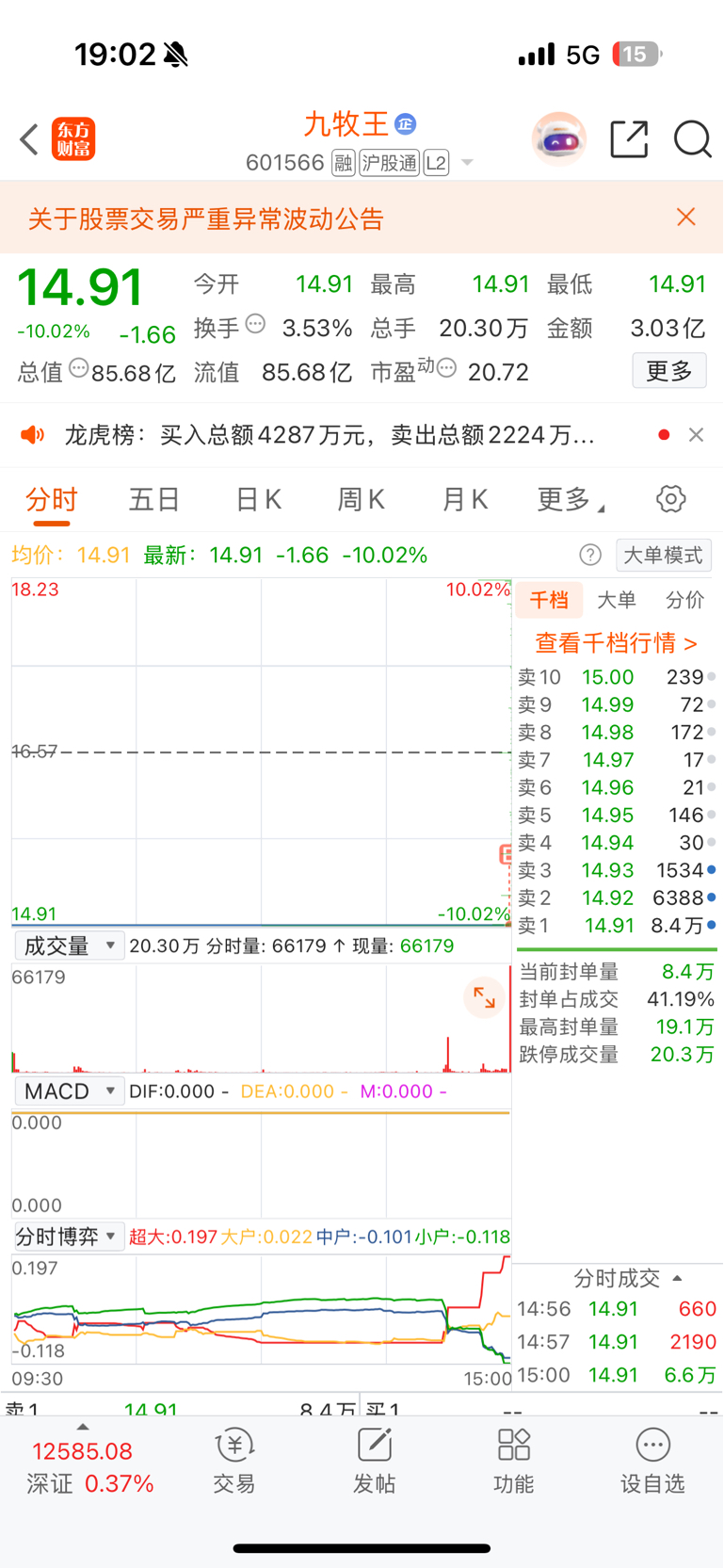The image size is (724, 1568).
Task: Select the 千档 order book tab
Action: (549, 600)
